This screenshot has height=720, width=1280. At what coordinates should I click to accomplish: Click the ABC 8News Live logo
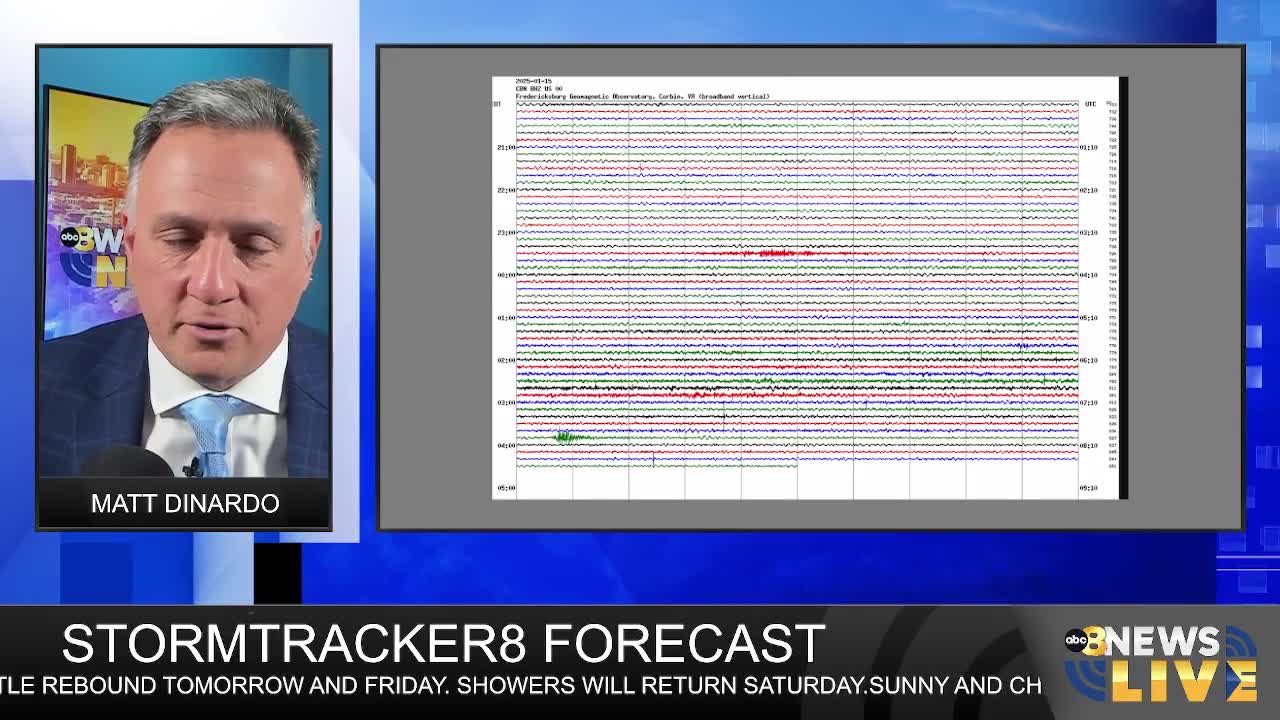tap(1160, 664)
